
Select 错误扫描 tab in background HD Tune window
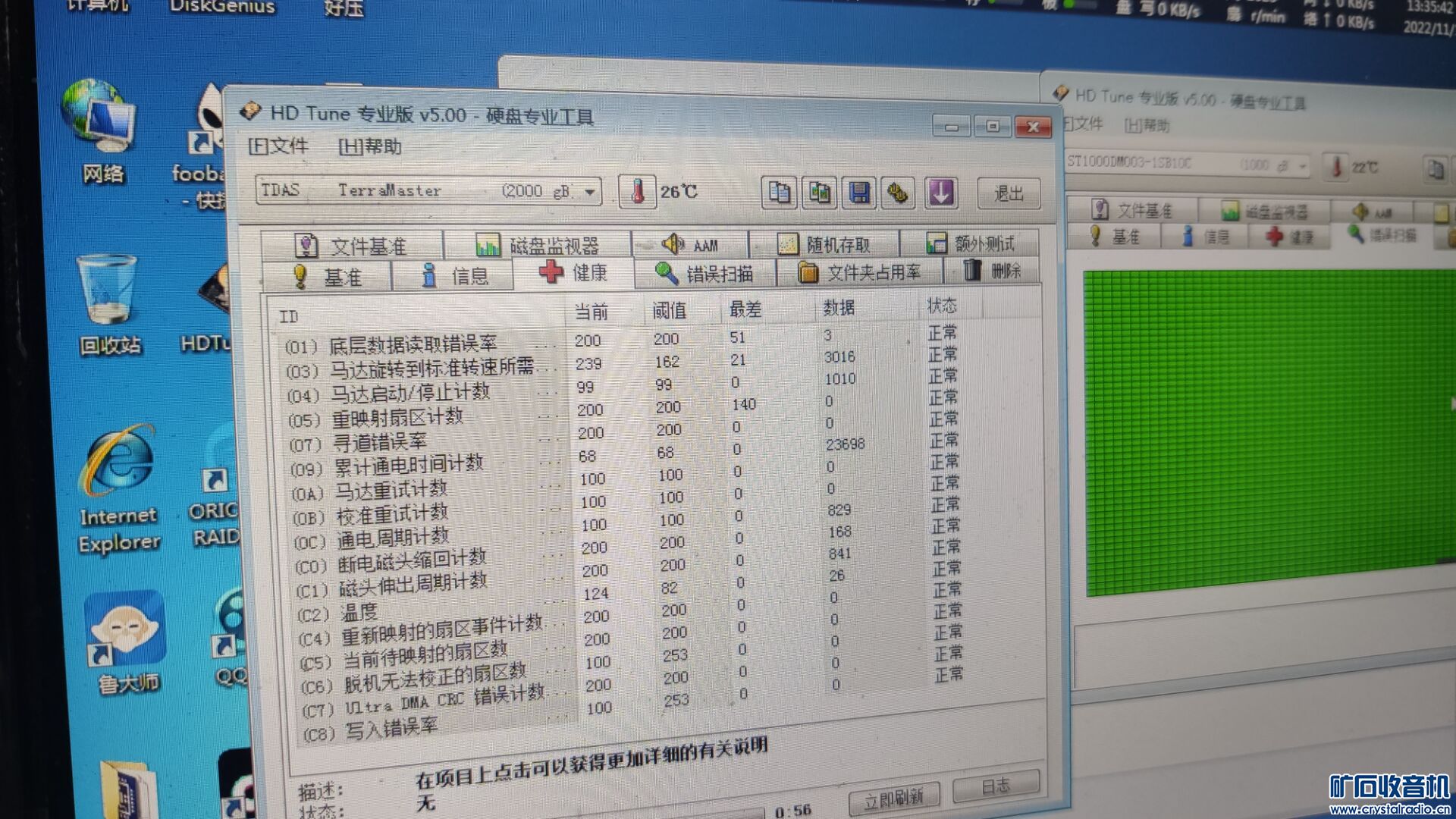1382,234
